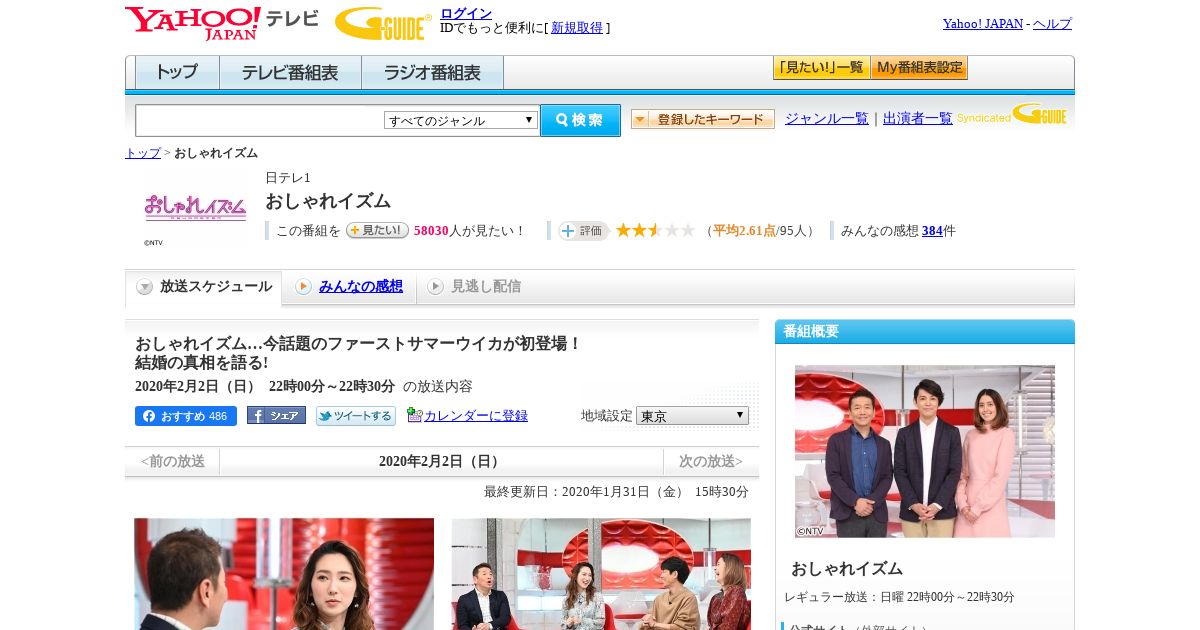Click the レギュラー放送 schedule text
Viewport: 1200px width, 630px height.
pos(899,597)
